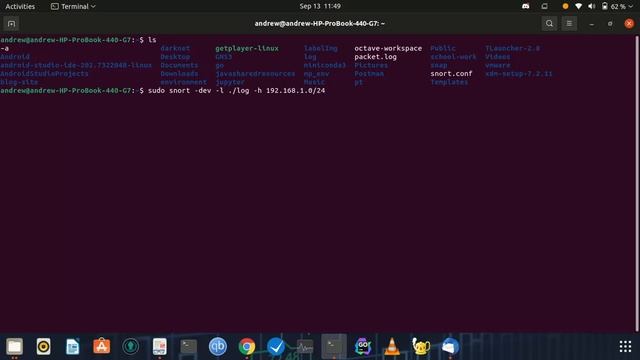Click the window tray indicator icon
This screenshot has height=360, width=640.
pyautogui.click(x=544, y=6)
